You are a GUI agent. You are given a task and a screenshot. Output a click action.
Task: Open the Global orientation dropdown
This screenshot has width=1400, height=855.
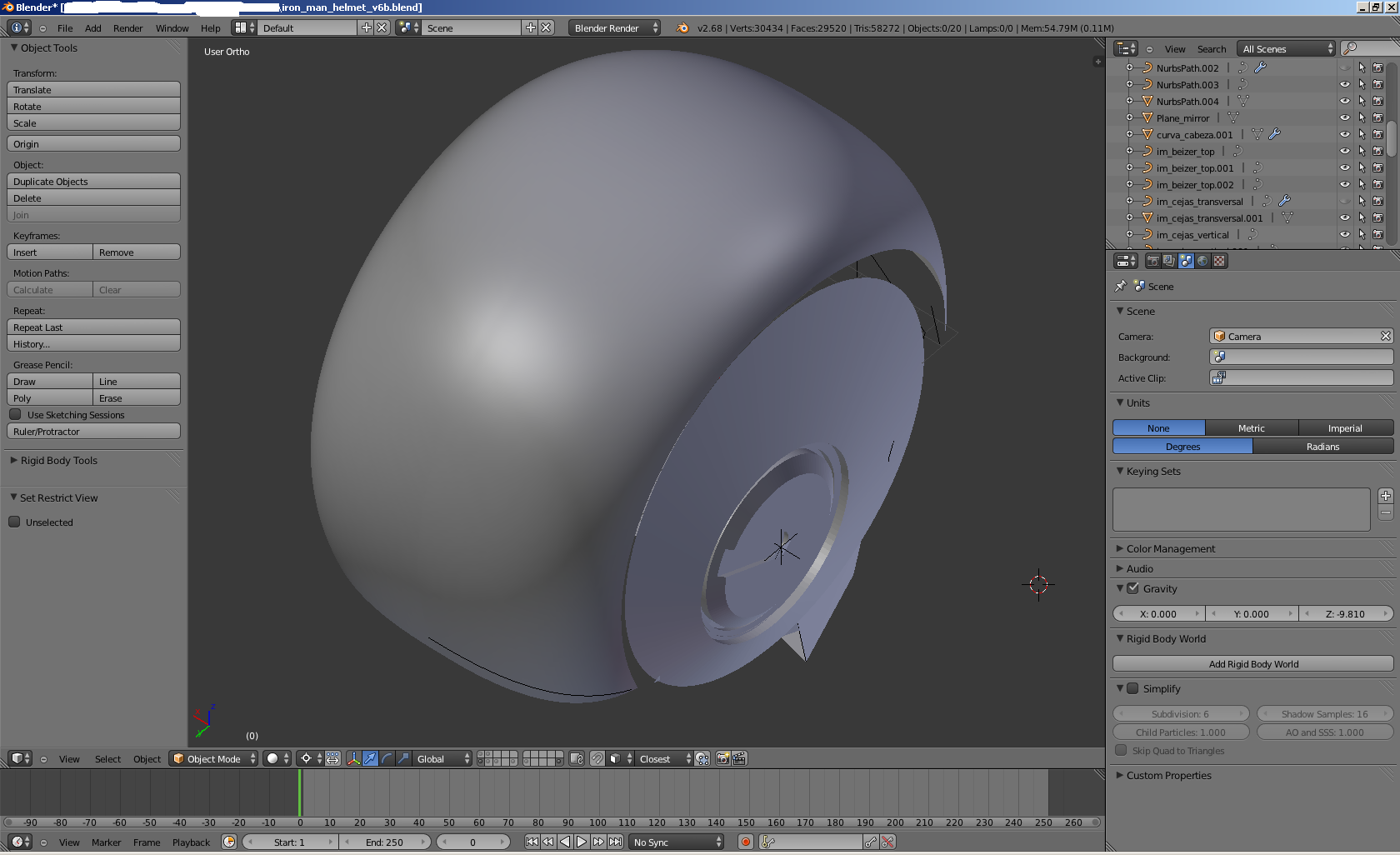[x=443, y=758]
